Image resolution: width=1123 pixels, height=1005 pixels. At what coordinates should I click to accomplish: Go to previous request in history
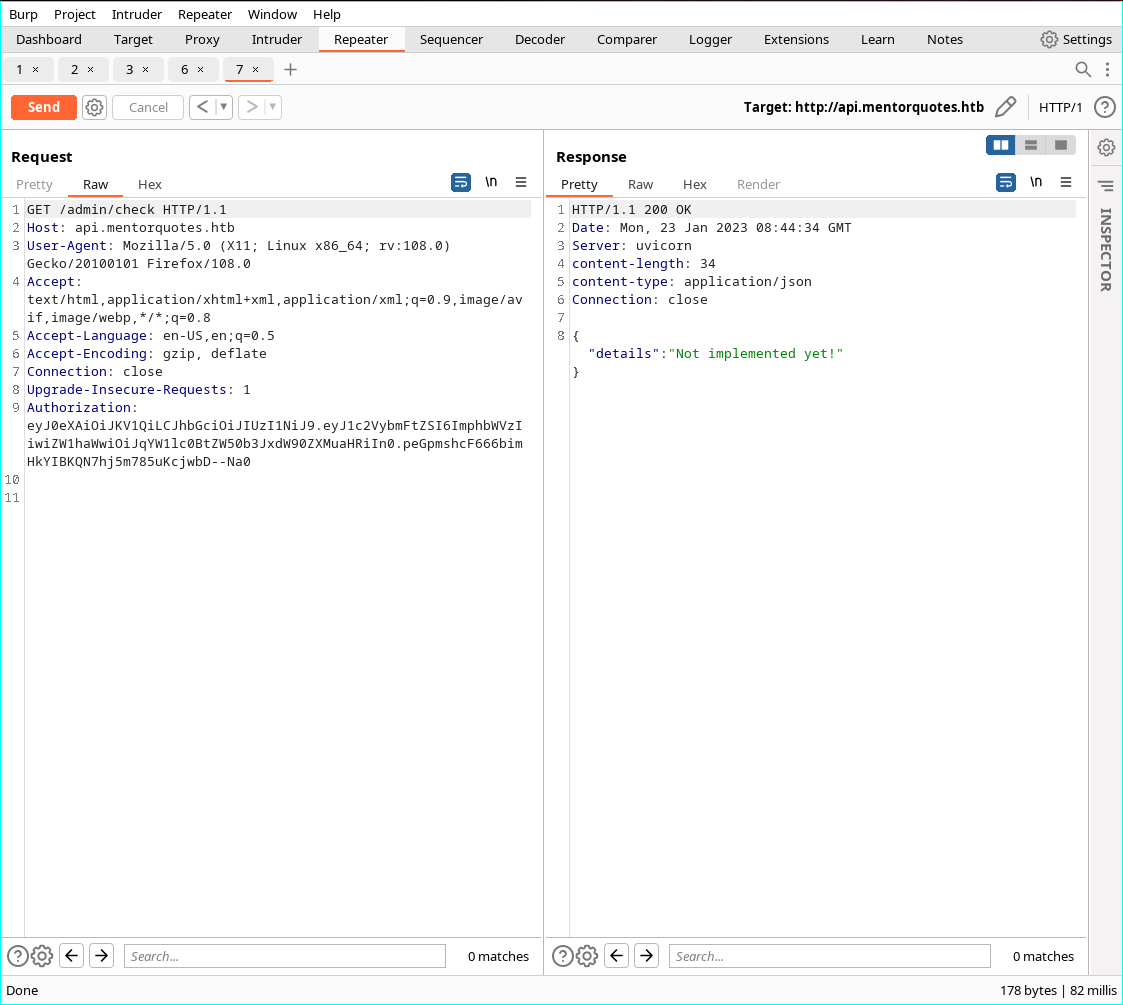tap(203, 107)
